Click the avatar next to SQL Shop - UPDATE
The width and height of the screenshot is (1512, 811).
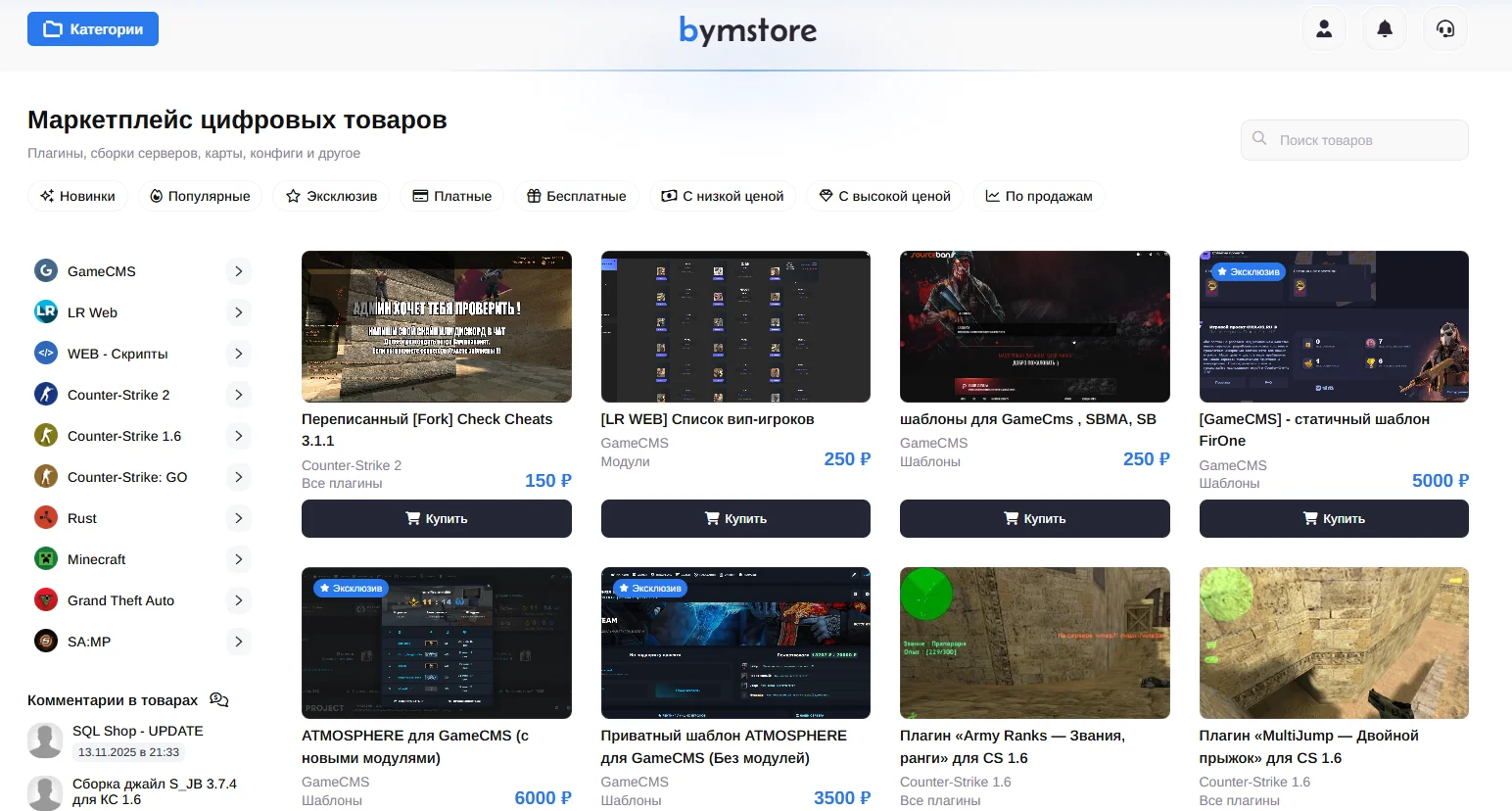(45, 740)
